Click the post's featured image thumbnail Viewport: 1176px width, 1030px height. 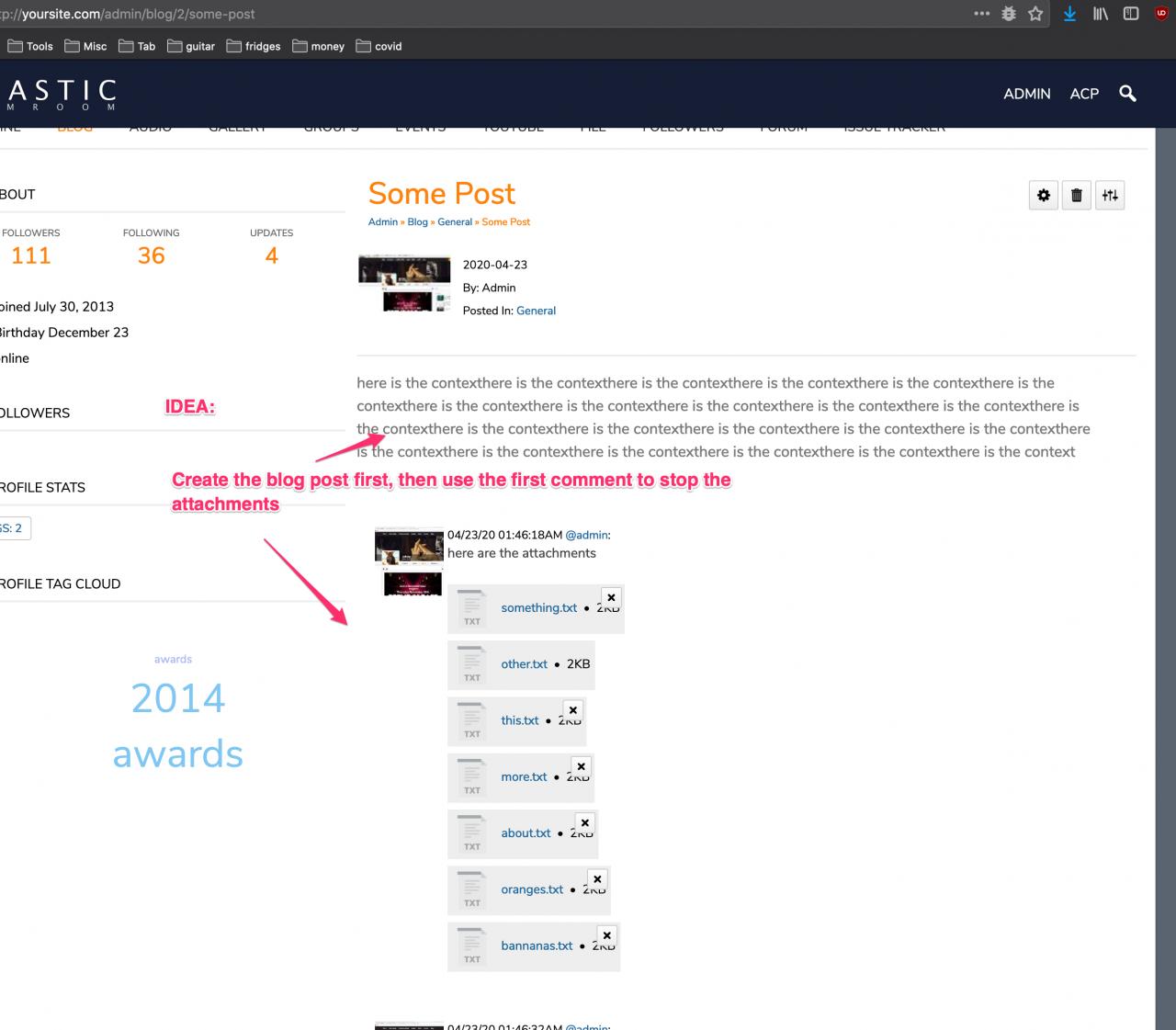click(x=404, y=284)
